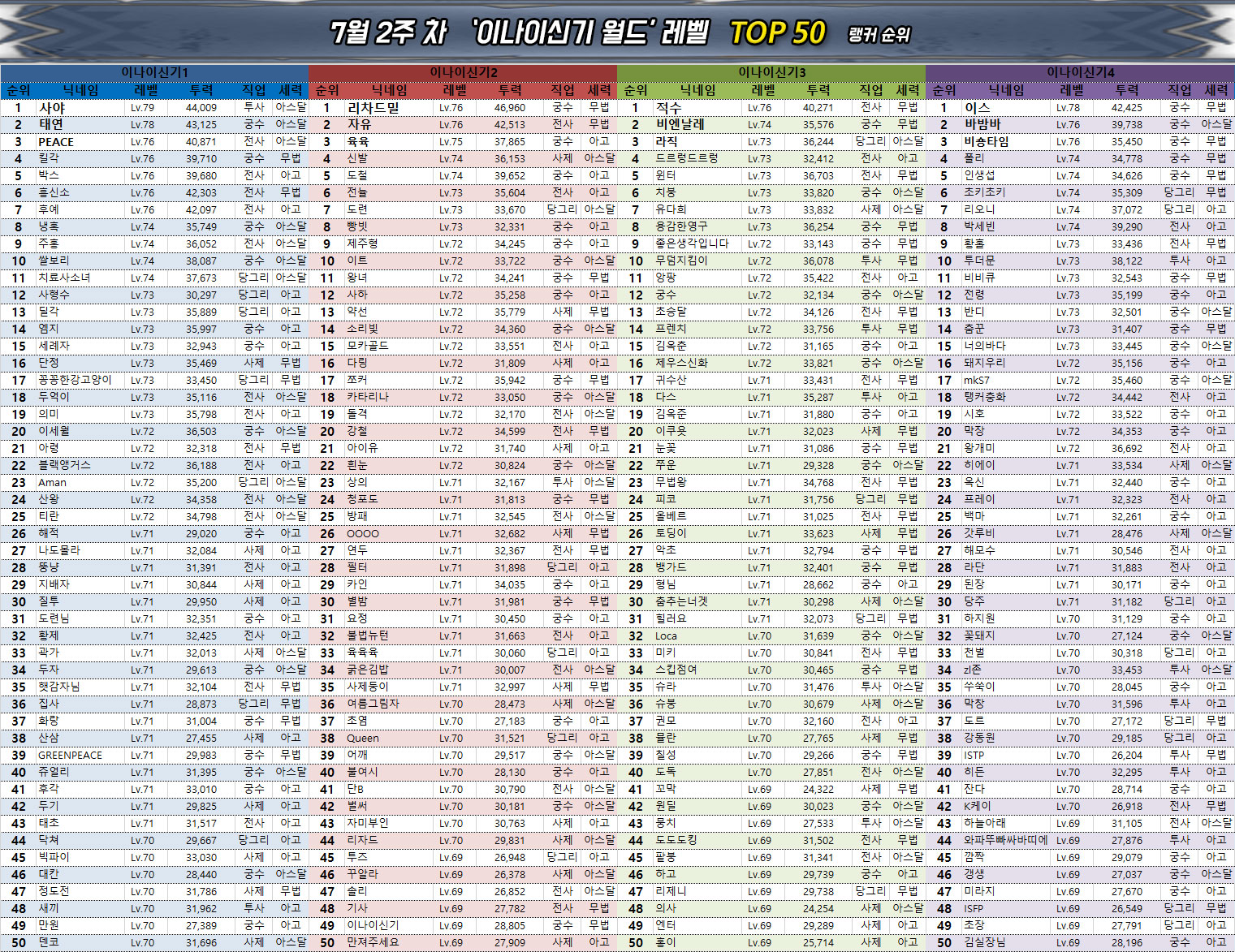Click the 7월 2주 차 title text
This screenshot has height=952, width=1235.
point(388,33)
